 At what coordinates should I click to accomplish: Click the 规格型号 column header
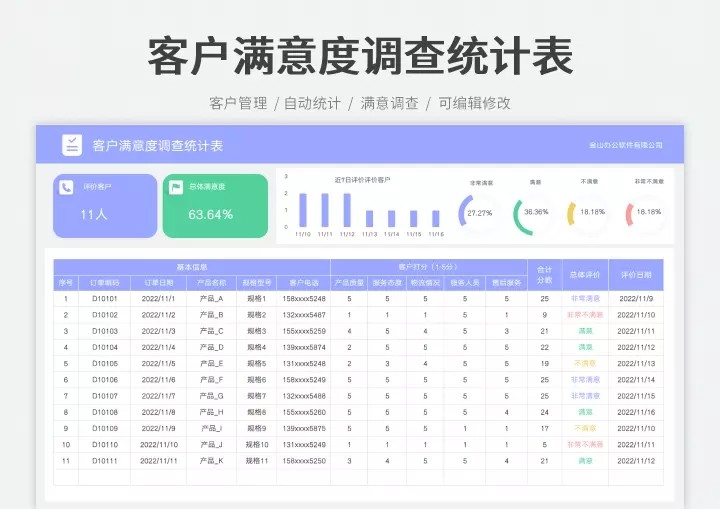pyautogui.click(x=257, y=283)
